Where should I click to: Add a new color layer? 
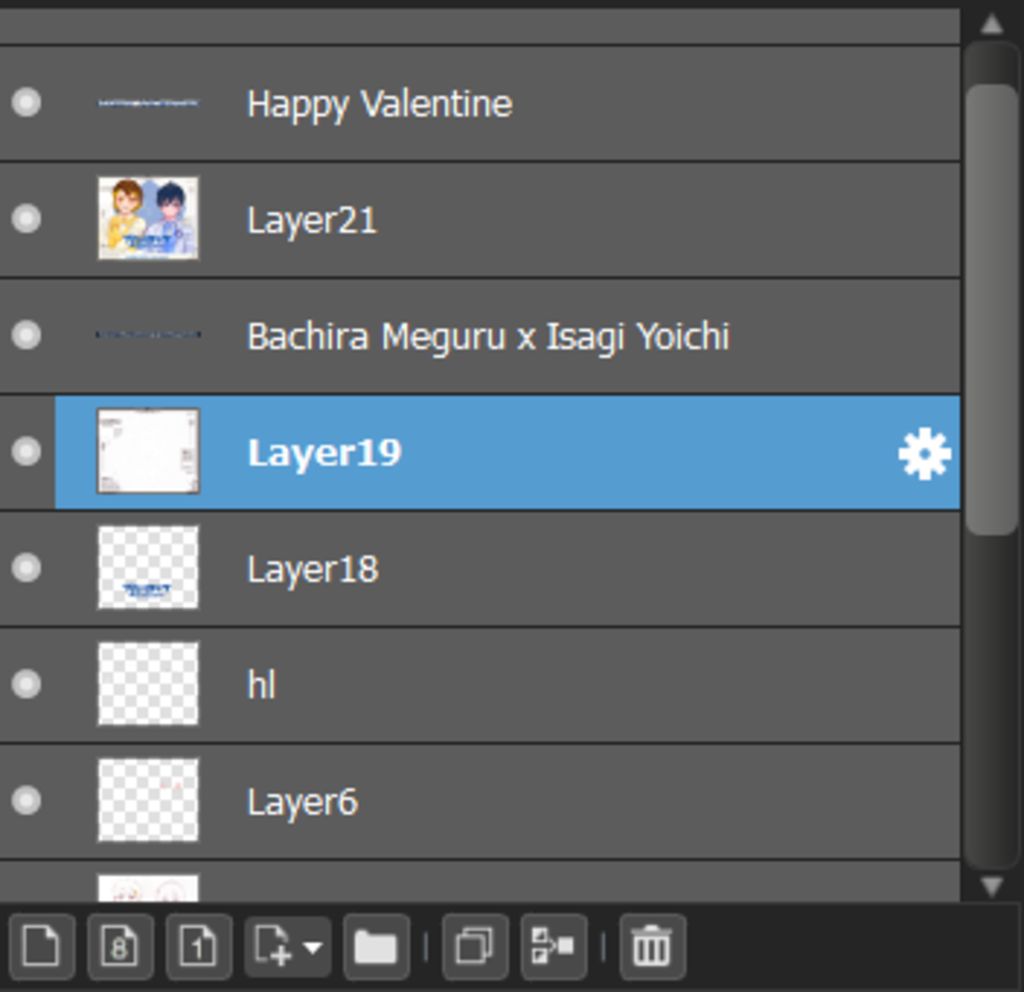click(41, 945)
